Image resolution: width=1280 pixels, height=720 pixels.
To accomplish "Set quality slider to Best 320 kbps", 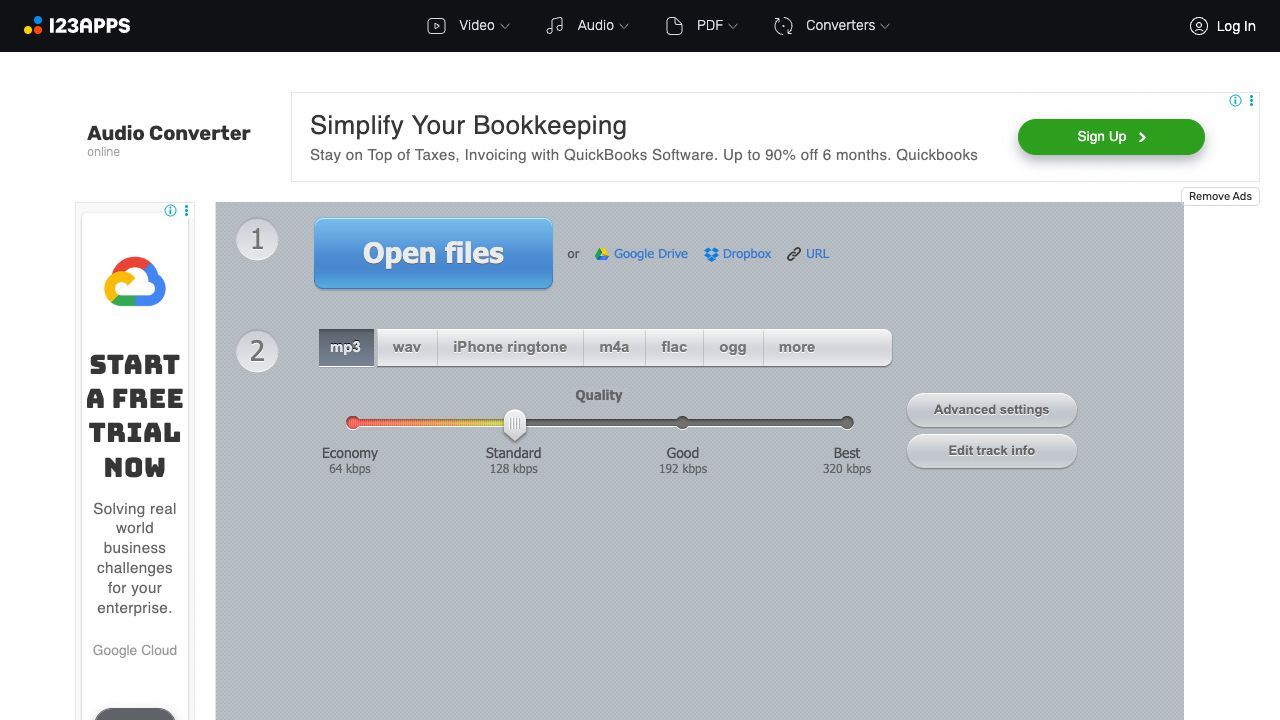I will (847, 423).
